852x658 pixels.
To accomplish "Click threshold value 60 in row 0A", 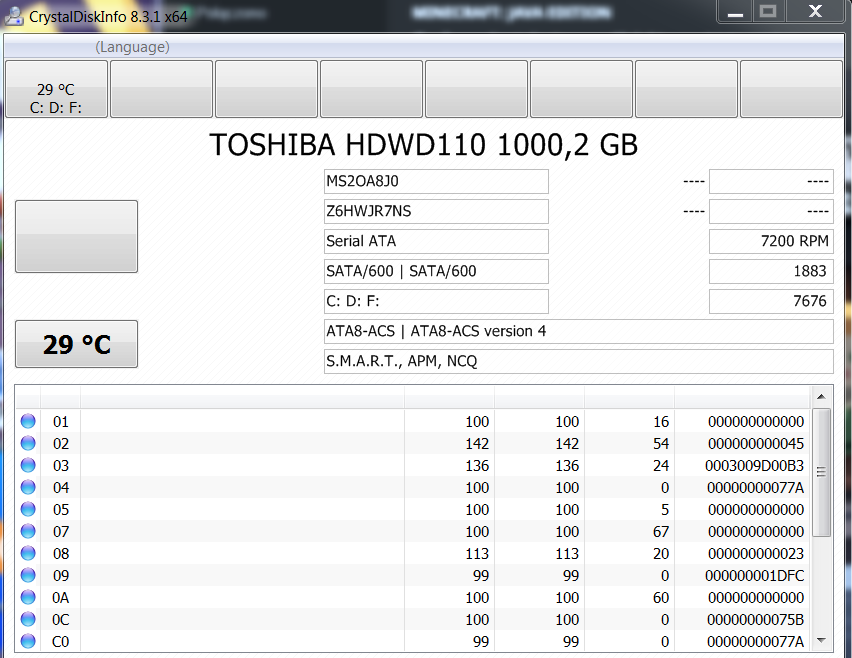I will 661,598.
